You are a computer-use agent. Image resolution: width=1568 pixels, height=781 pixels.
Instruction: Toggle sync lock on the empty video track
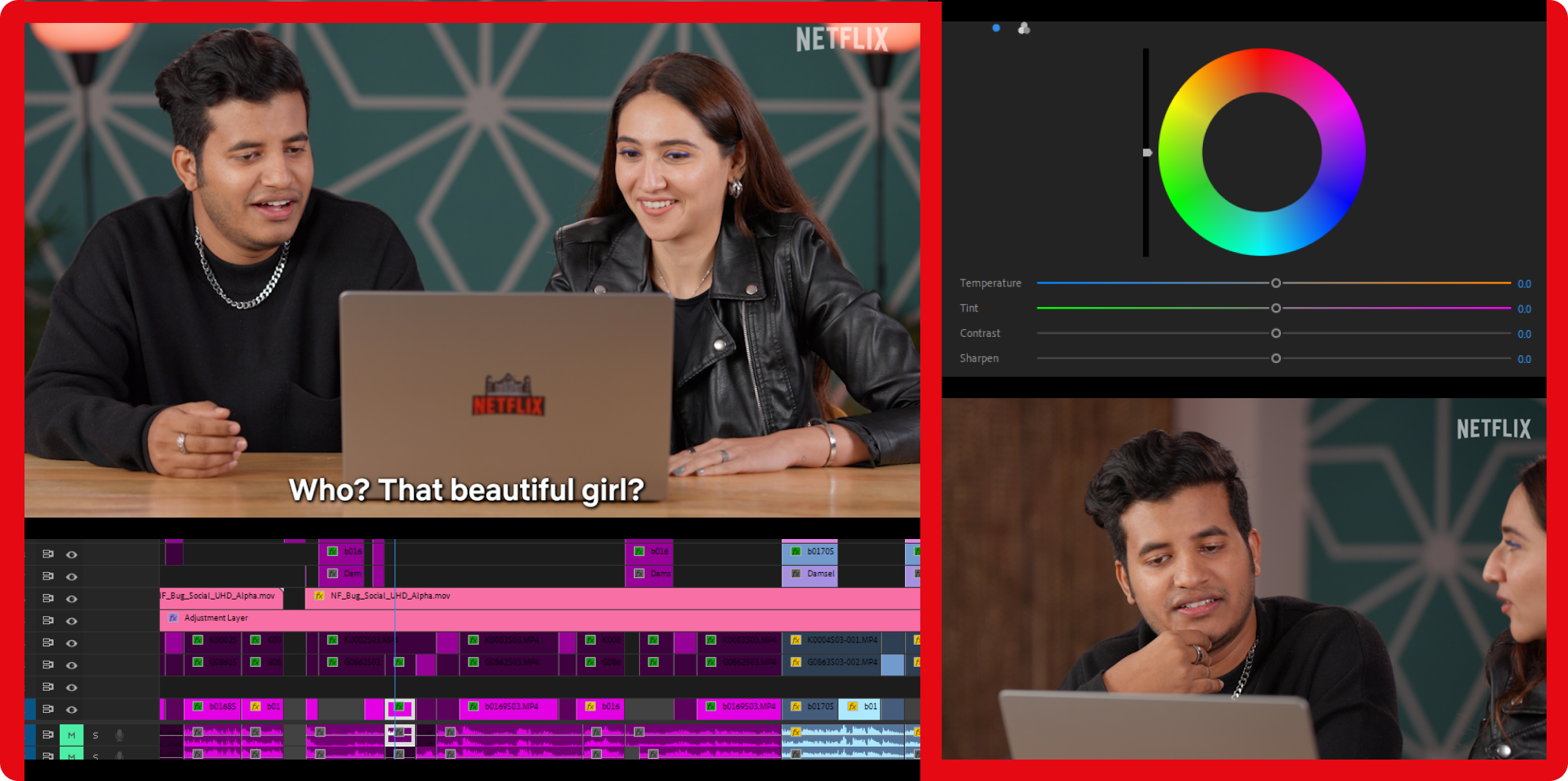point(47,687)
